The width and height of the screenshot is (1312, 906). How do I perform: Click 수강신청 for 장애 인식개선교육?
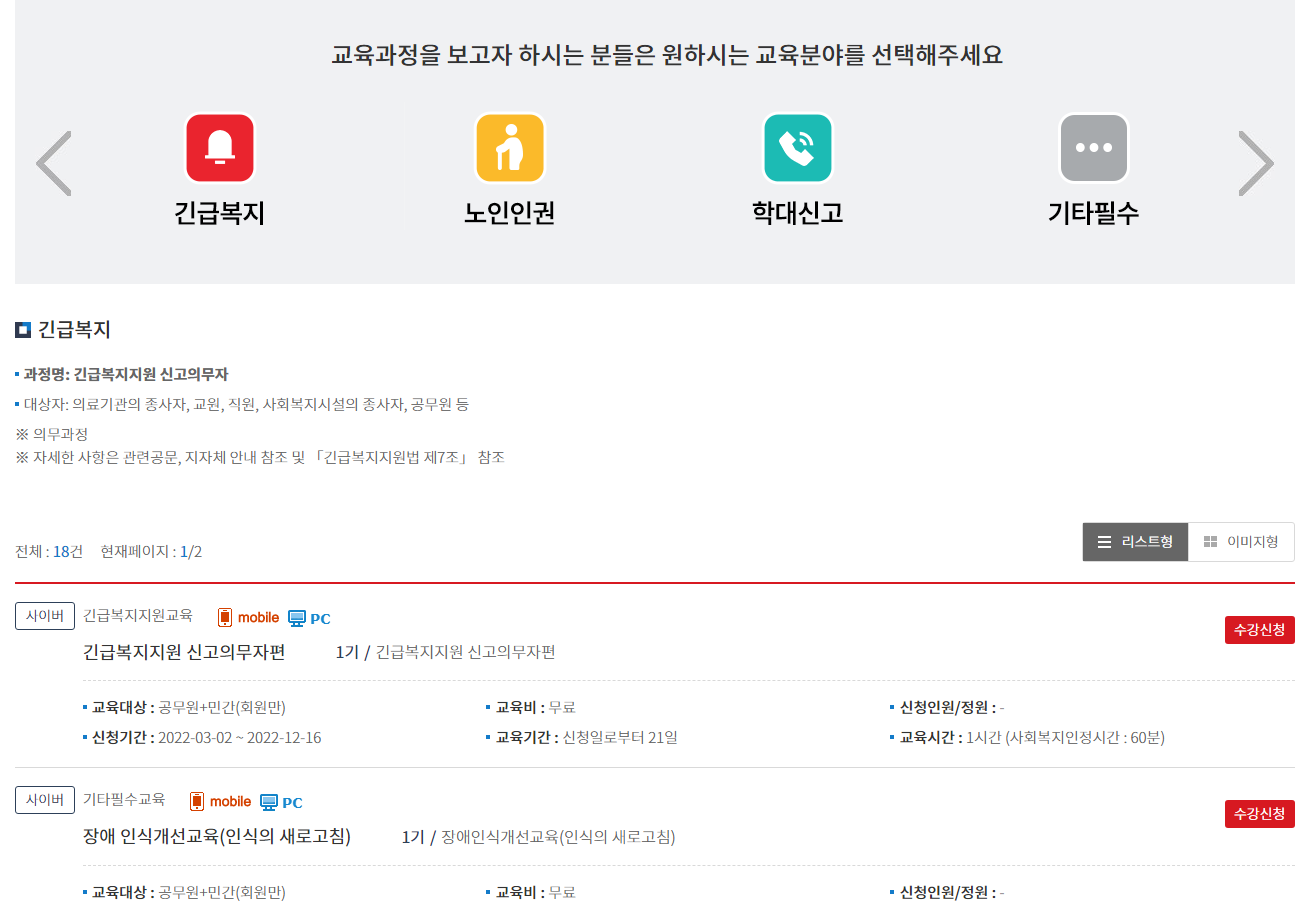1260,814
